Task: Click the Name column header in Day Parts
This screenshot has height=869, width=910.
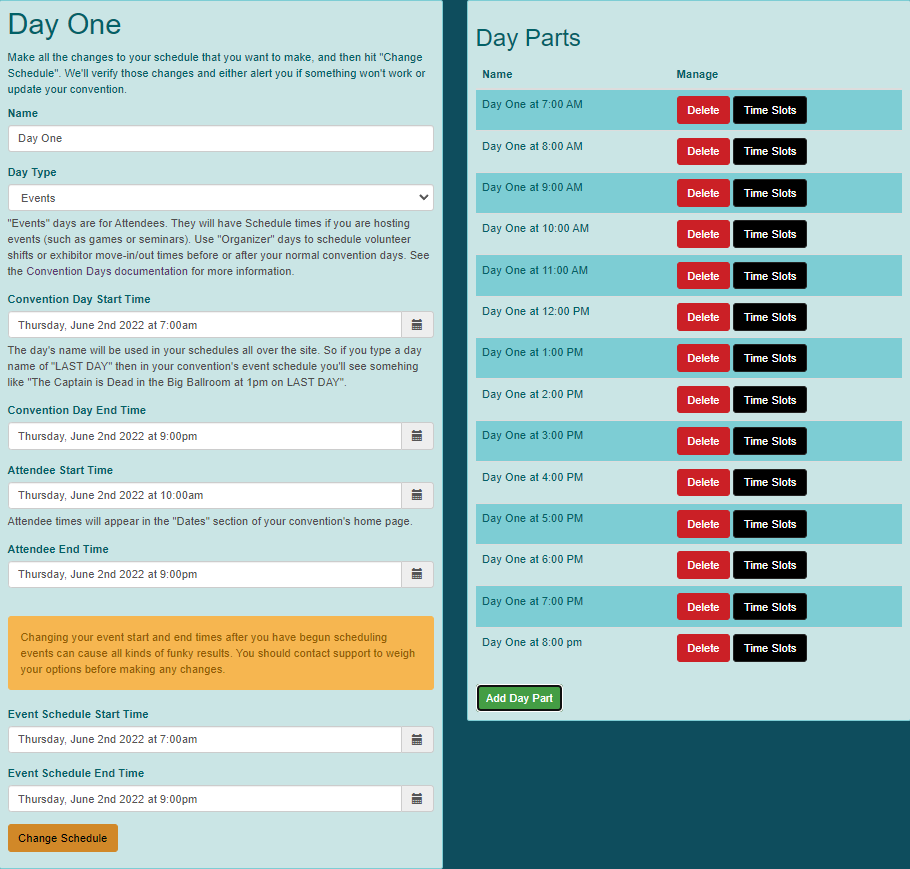Action: pyautogui.click(x=497, y=74)
